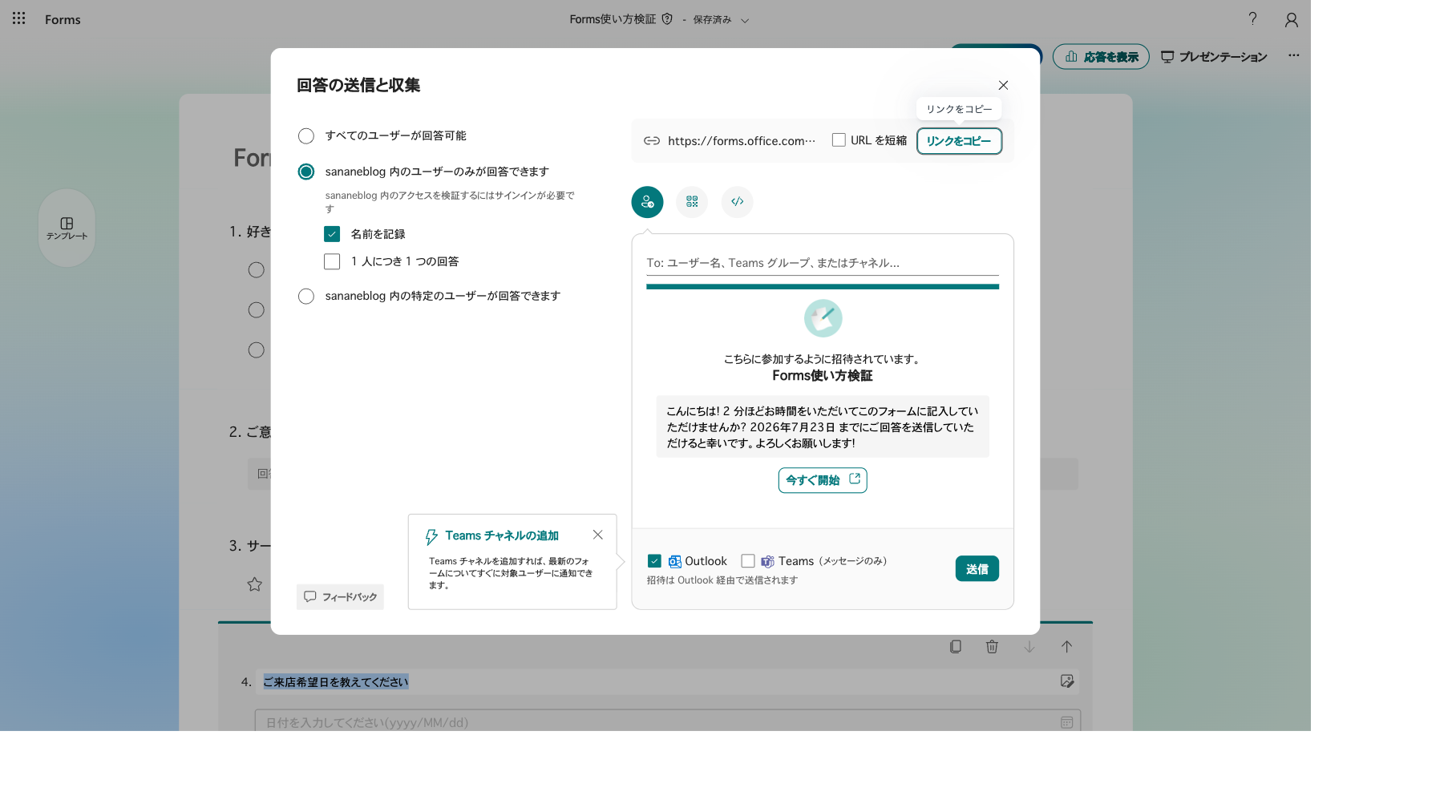Select first radio option in question 1
Image resolution: width=1456 pixels, height=812 pixels.
tap(256, 270)
